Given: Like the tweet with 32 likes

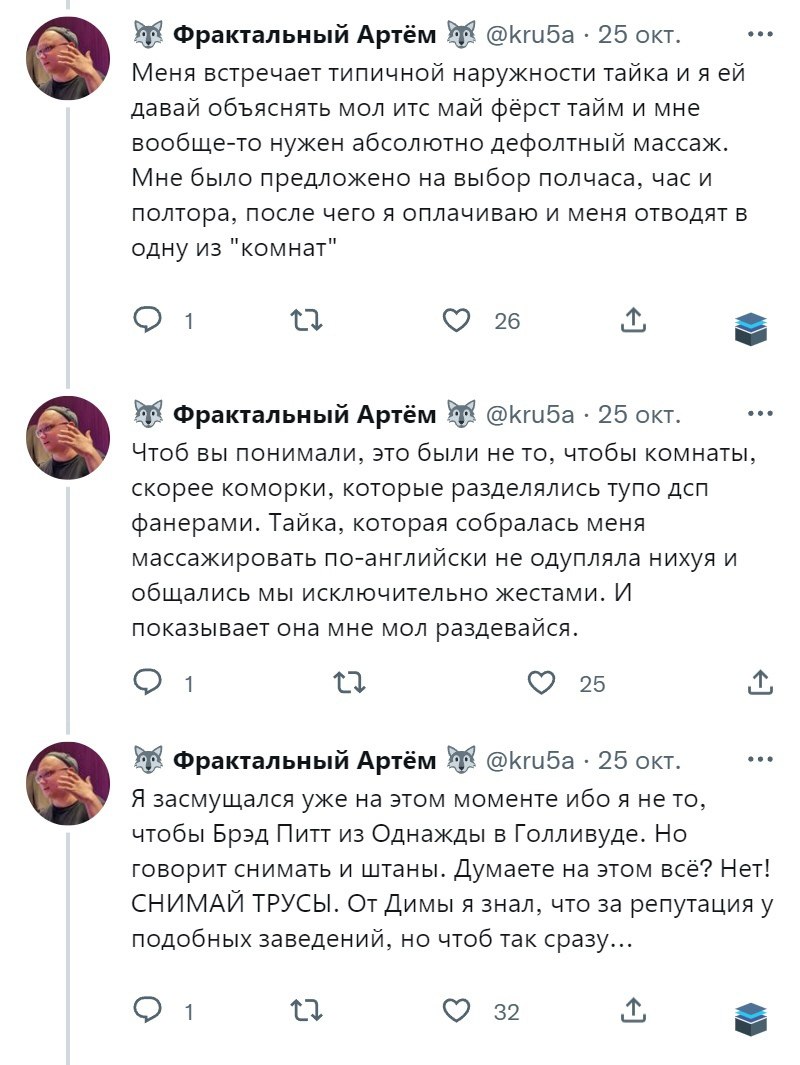Looking at the screenshot, I should pos(457,1010).
